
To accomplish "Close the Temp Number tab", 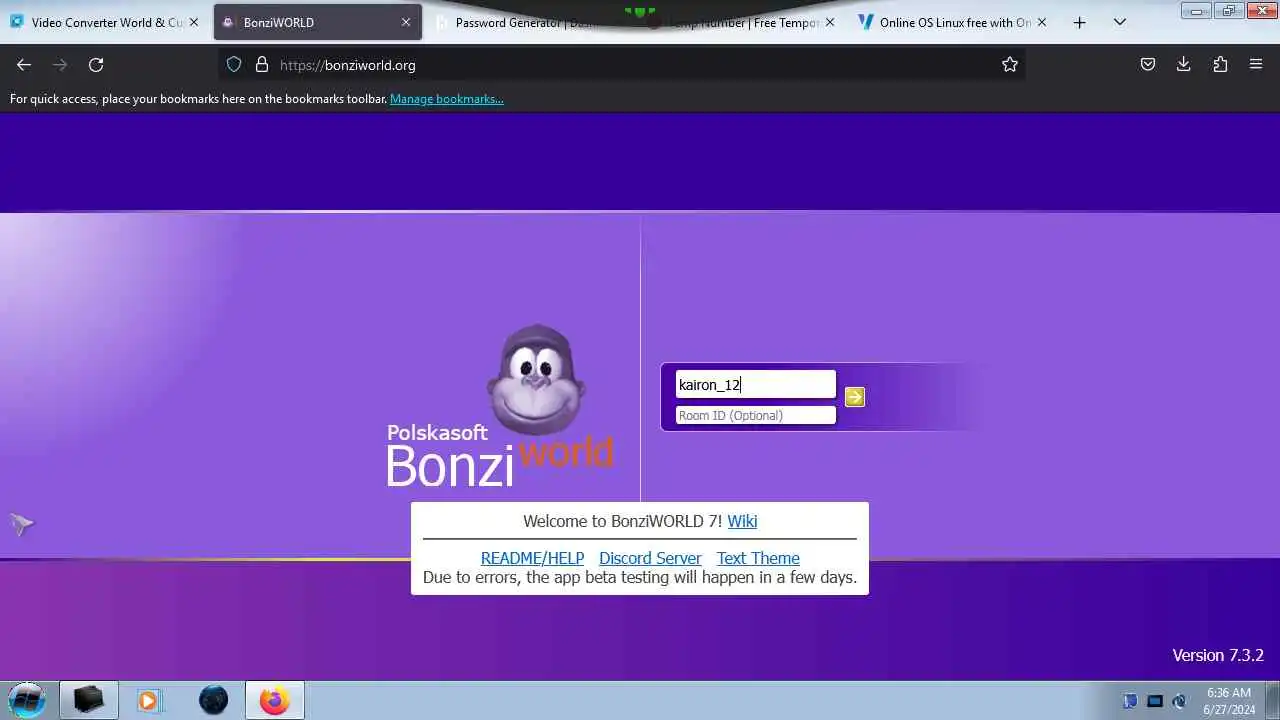I will [830, 22].
